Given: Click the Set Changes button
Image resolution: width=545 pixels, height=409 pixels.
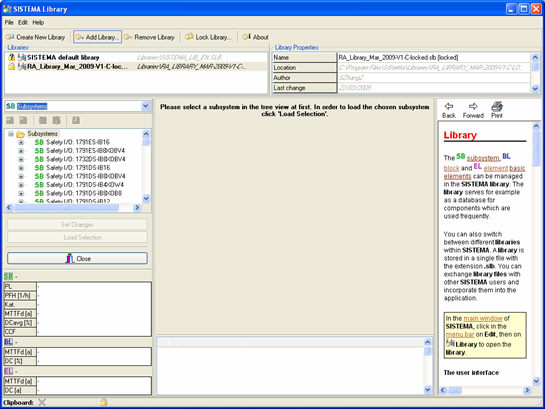Looking at the screenshot, I should click(77, 224).
